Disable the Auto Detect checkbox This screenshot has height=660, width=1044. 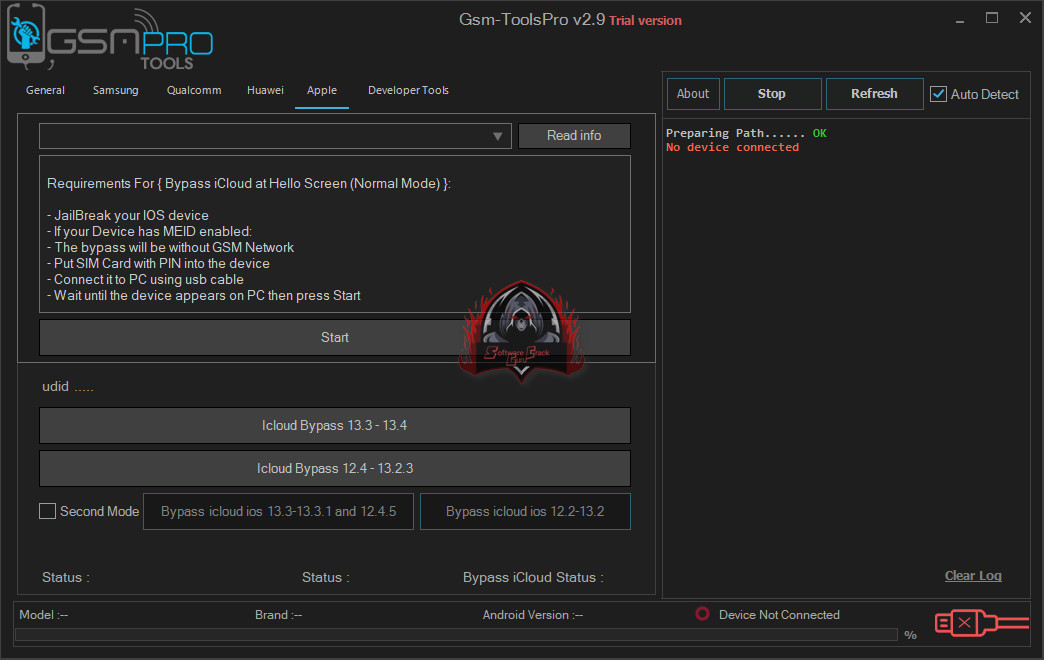tap(938, 94)
